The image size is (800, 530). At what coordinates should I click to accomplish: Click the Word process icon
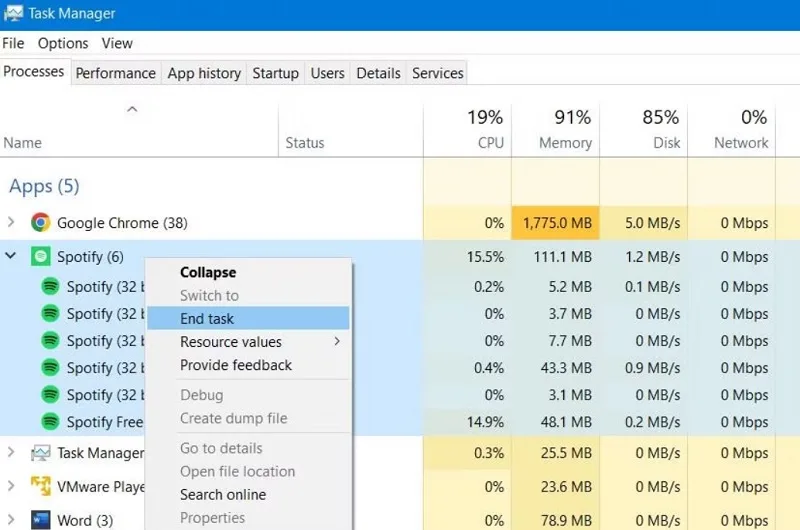coord(40,520)
